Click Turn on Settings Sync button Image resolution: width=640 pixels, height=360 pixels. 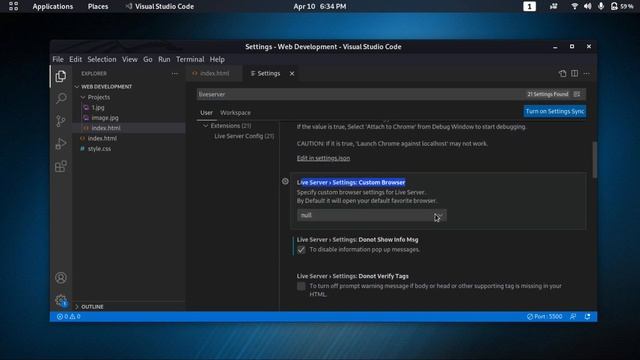(x=555, y=111)
